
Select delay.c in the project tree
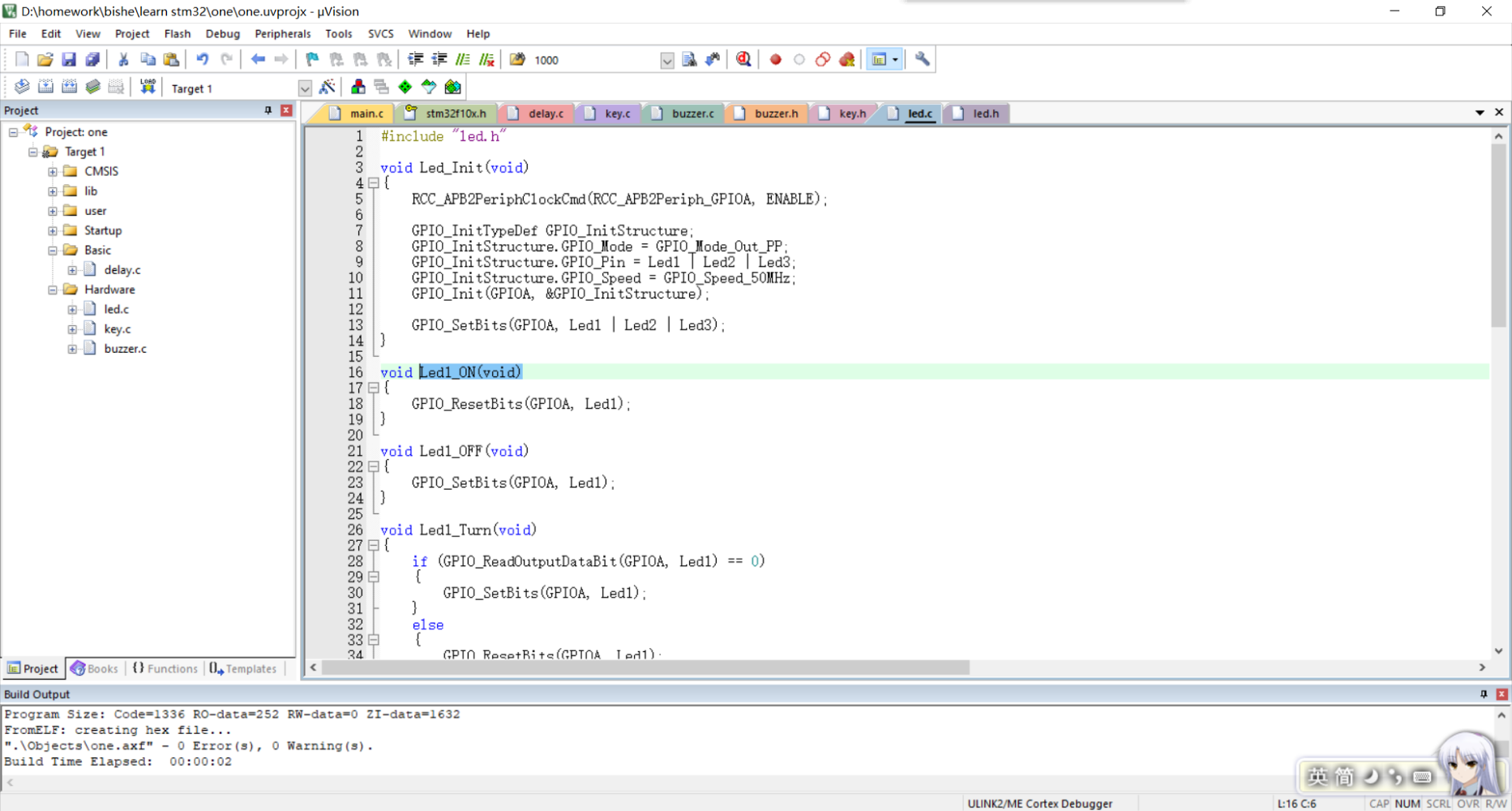122,270
